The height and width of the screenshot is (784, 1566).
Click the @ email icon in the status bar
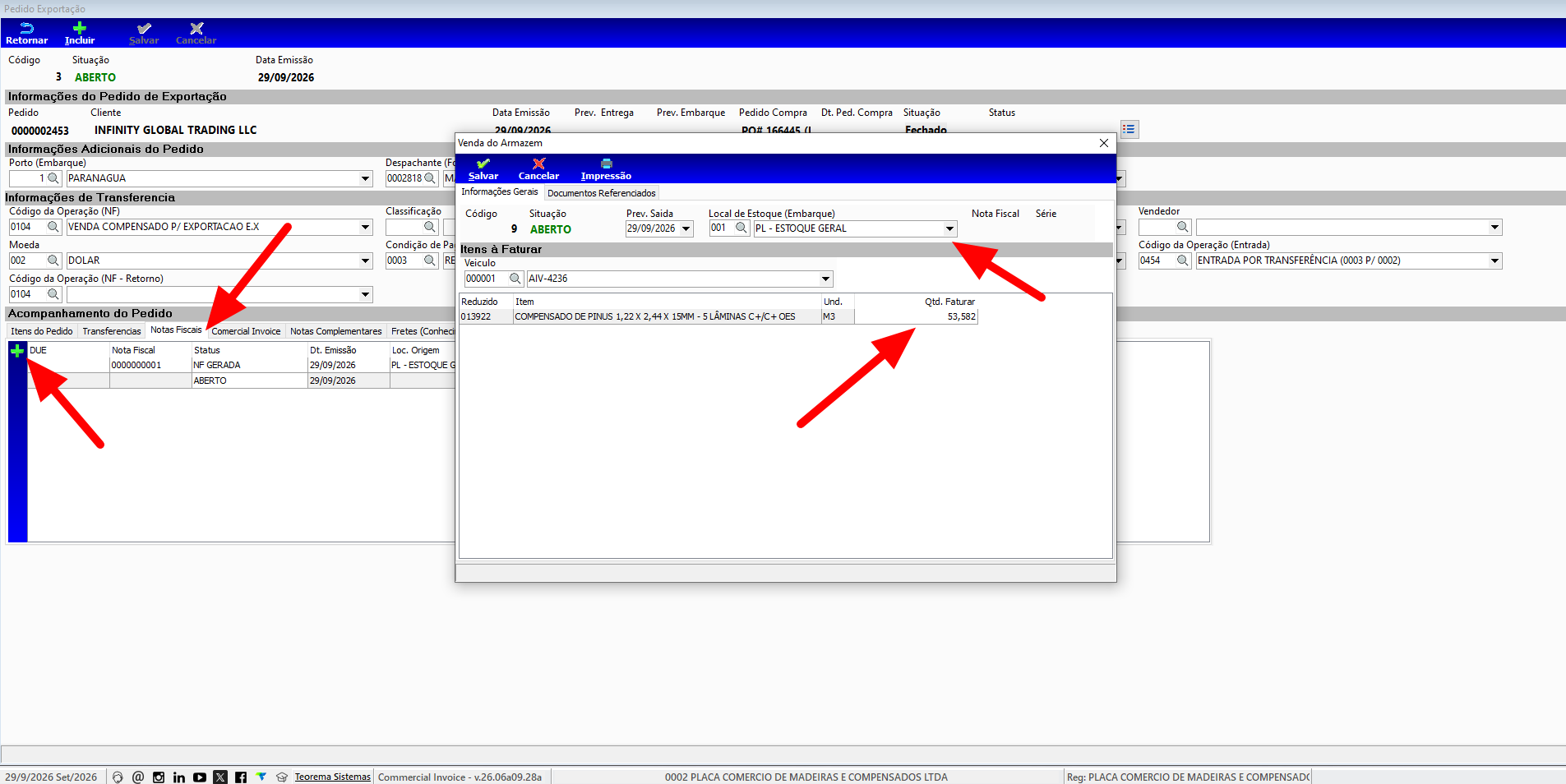(138, 777)
